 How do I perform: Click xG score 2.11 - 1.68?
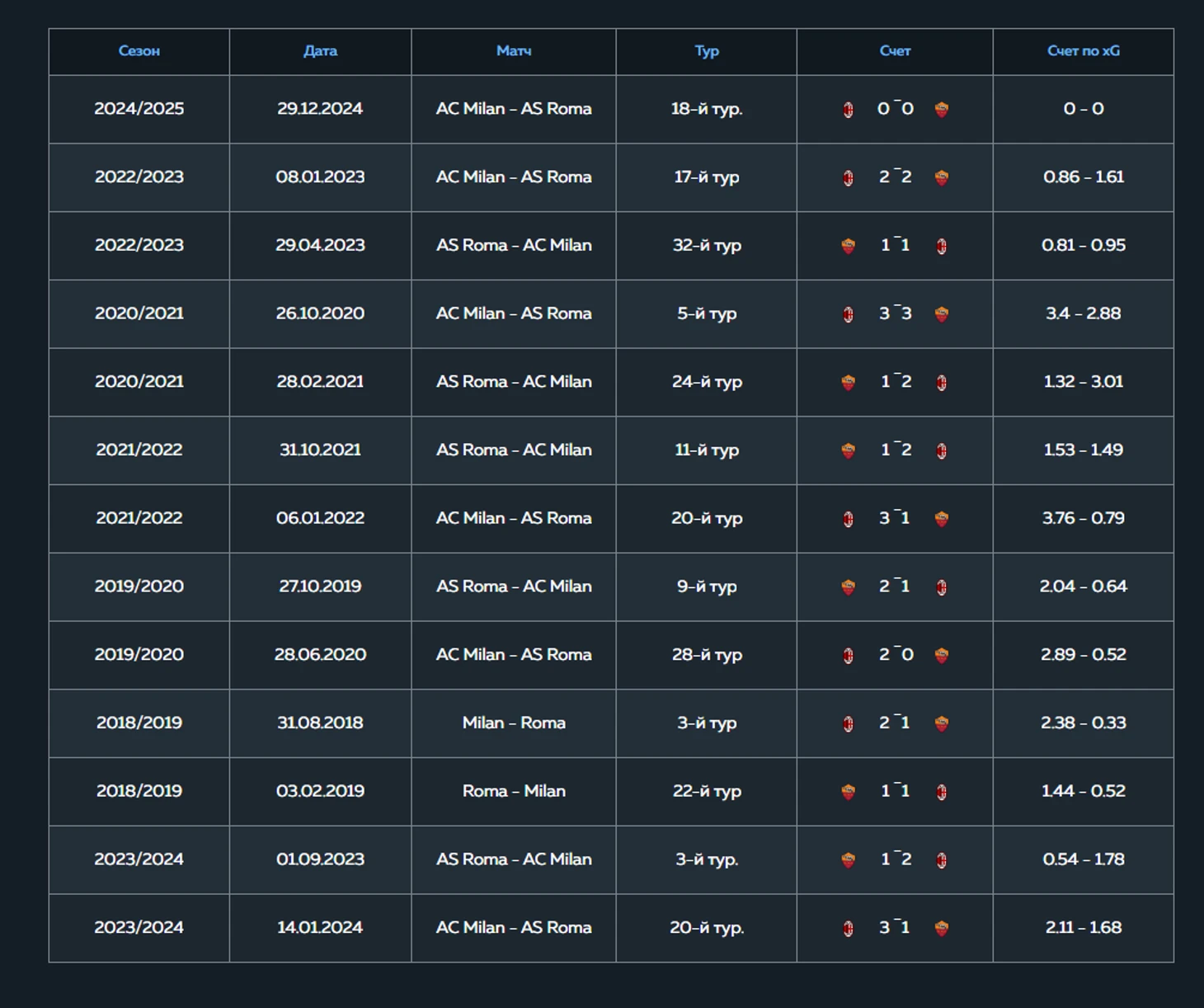[x=1084, y=927]
